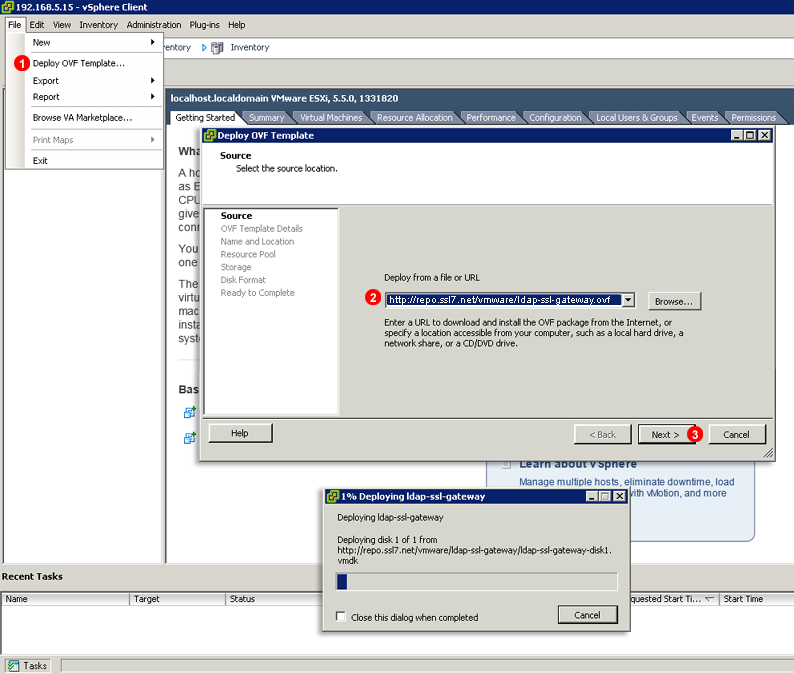
Task: Click the < Back wizard button
Action: coord(603,434)
